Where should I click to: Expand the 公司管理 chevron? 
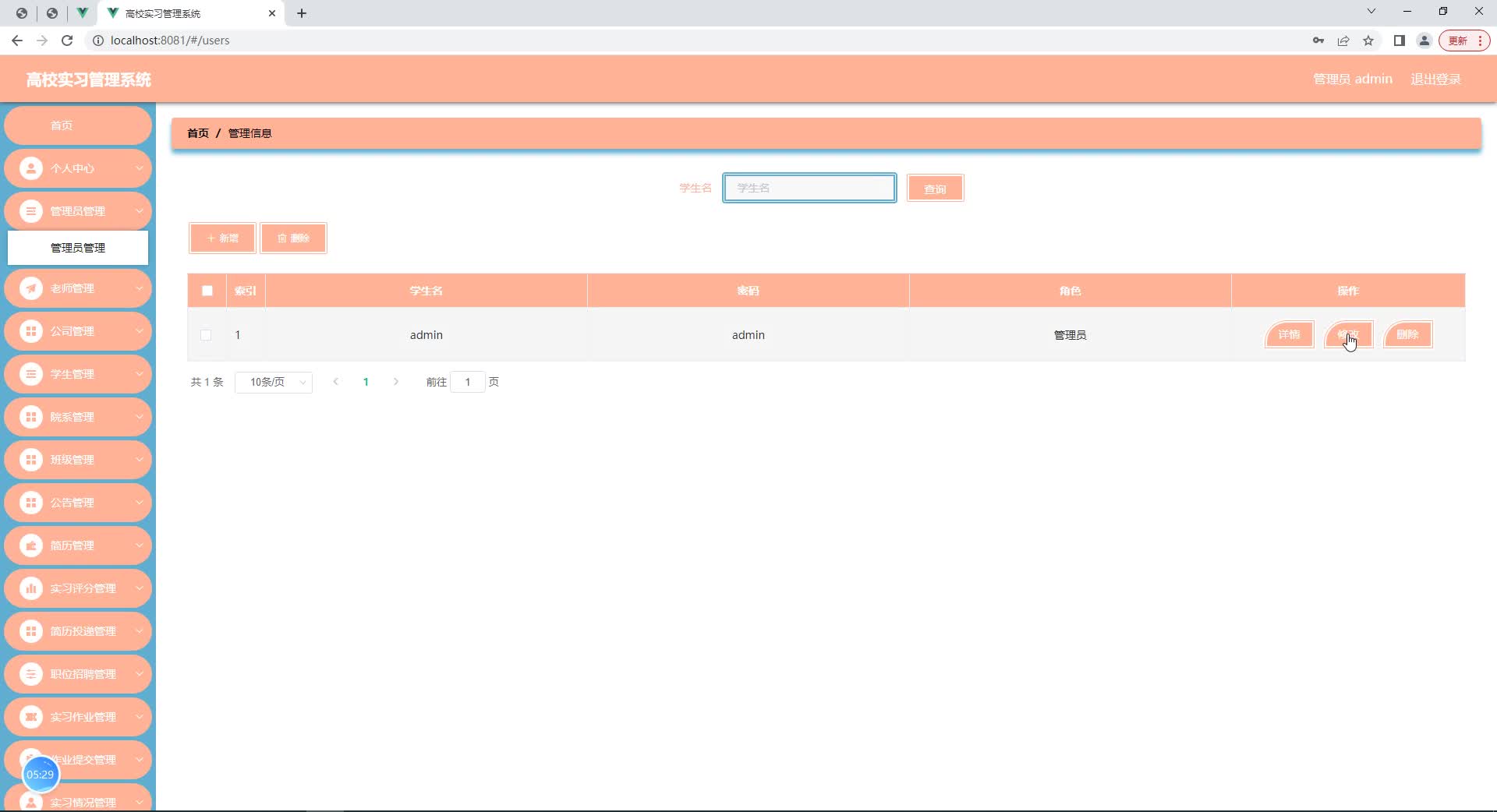click(x=139, y=331)
